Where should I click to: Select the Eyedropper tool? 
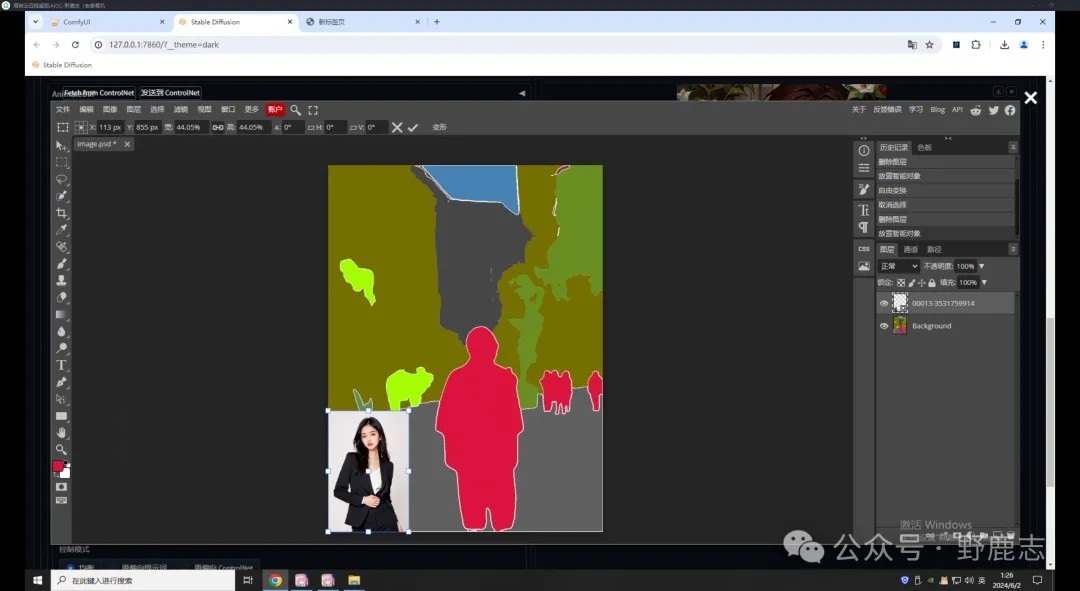pyautogui.click(x=61, y=230)
